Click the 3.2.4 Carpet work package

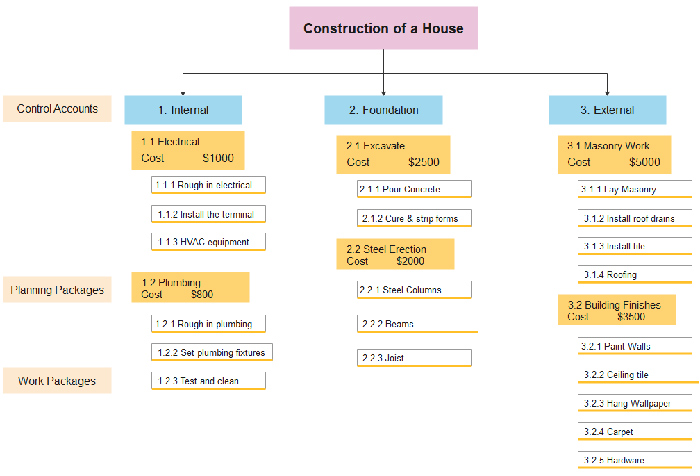tap(634, 432)
